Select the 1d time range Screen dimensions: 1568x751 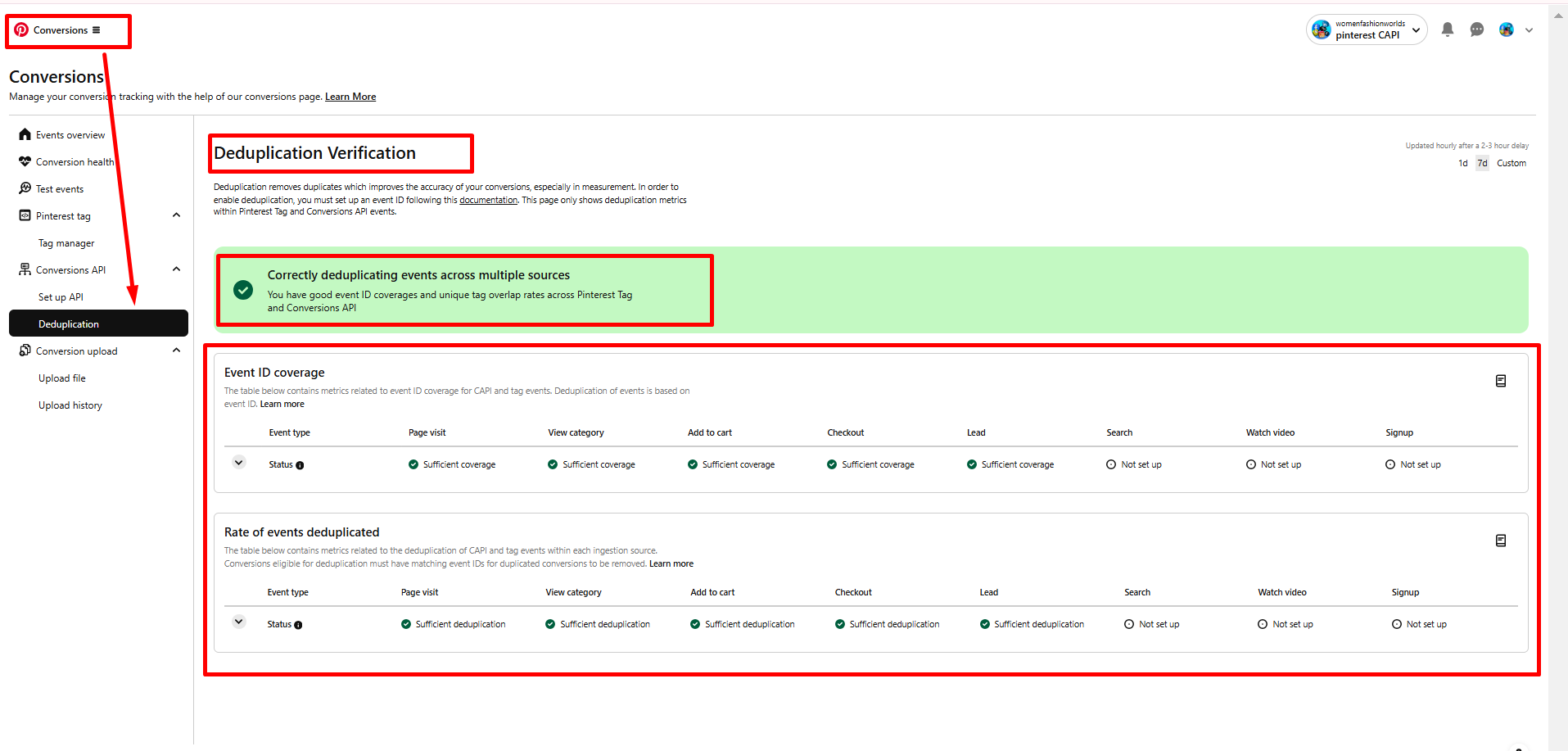[x=1462, y=163]
